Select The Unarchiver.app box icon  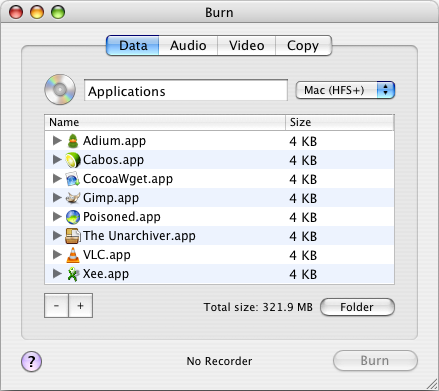[73, 236]
